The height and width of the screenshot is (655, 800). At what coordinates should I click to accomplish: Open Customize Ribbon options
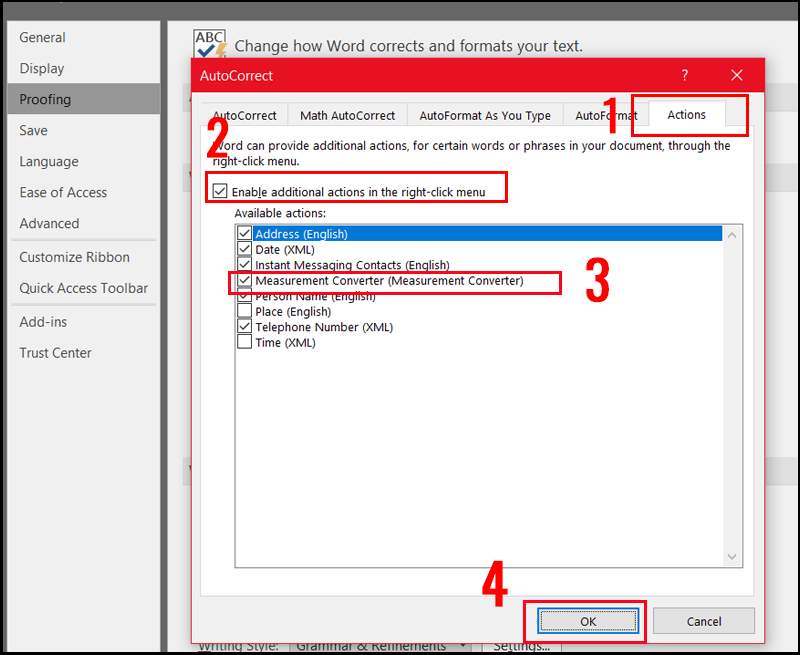coord(84,257)
